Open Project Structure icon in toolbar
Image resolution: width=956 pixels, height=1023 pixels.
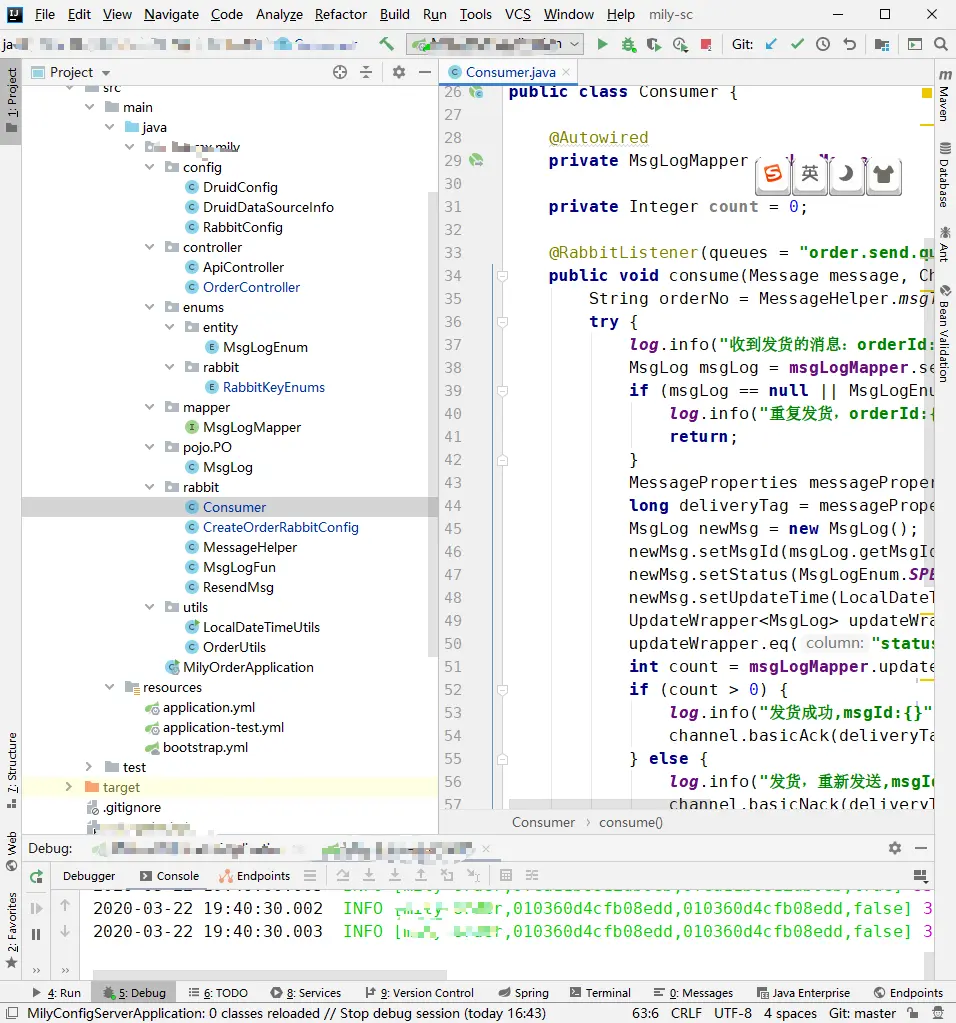[x=882, y=44]
